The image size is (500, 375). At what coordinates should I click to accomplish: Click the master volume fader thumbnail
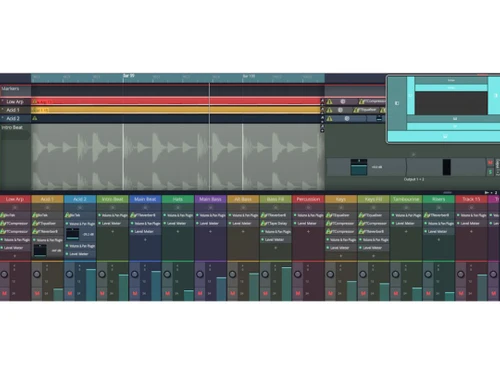[x=359, y=167]
